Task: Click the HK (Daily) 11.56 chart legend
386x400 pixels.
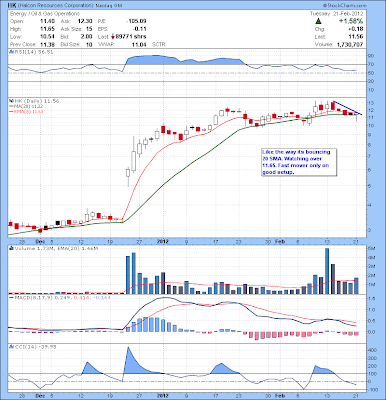Action: click(x=36, y=101)
